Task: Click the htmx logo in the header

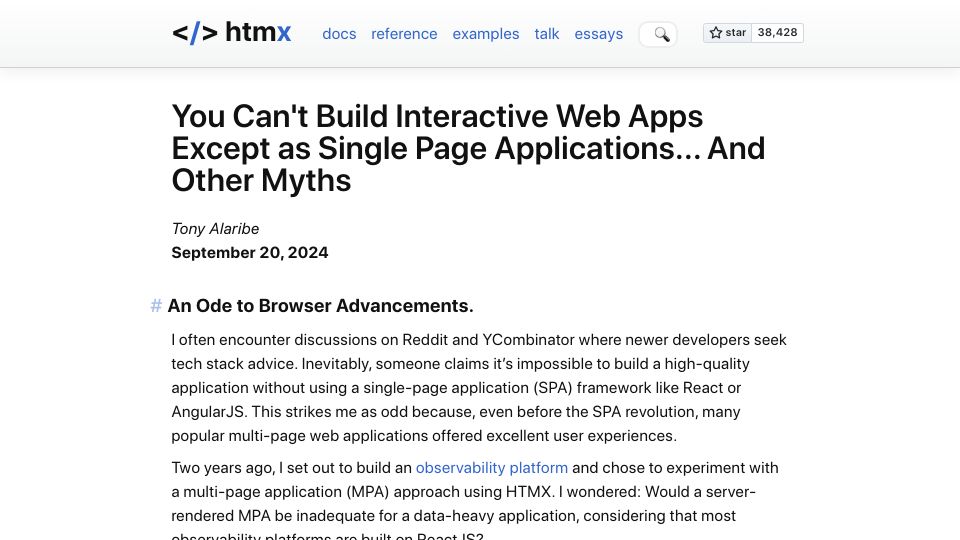Action: pyautogui.click(x=231, y=32)
